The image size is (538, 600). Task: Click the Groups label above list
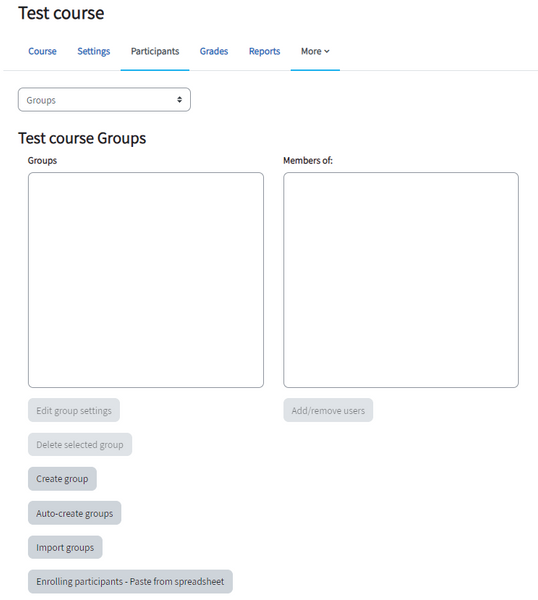(42, 160)
